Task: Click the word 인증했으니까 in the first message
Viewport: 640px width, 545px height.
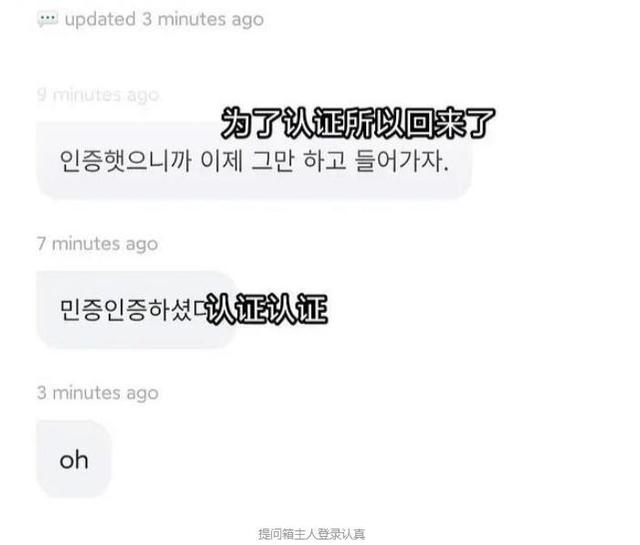Action: coord(126,160)
